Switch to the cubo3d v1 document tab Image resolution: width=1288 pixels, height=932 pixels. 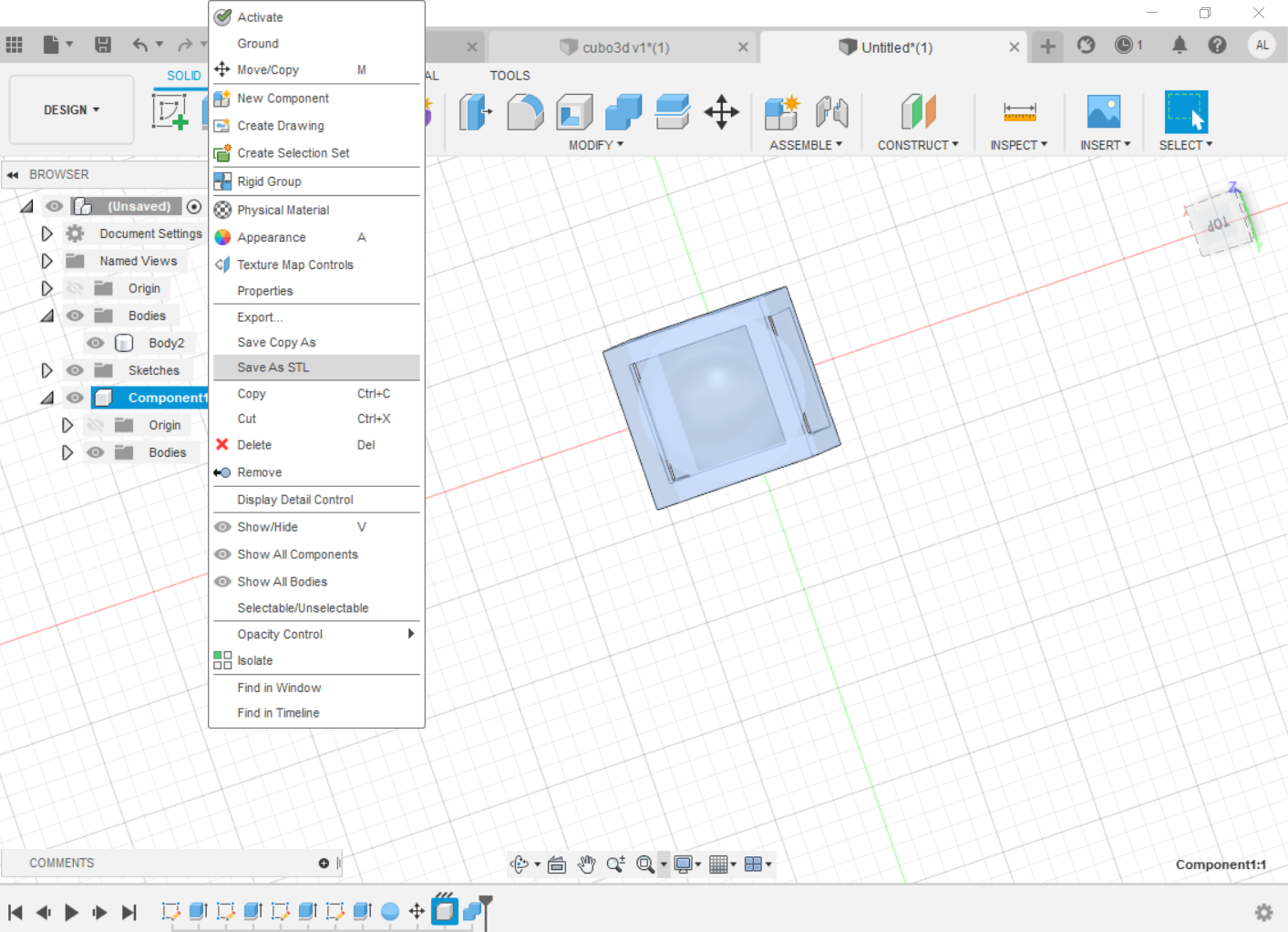point(625,47)
